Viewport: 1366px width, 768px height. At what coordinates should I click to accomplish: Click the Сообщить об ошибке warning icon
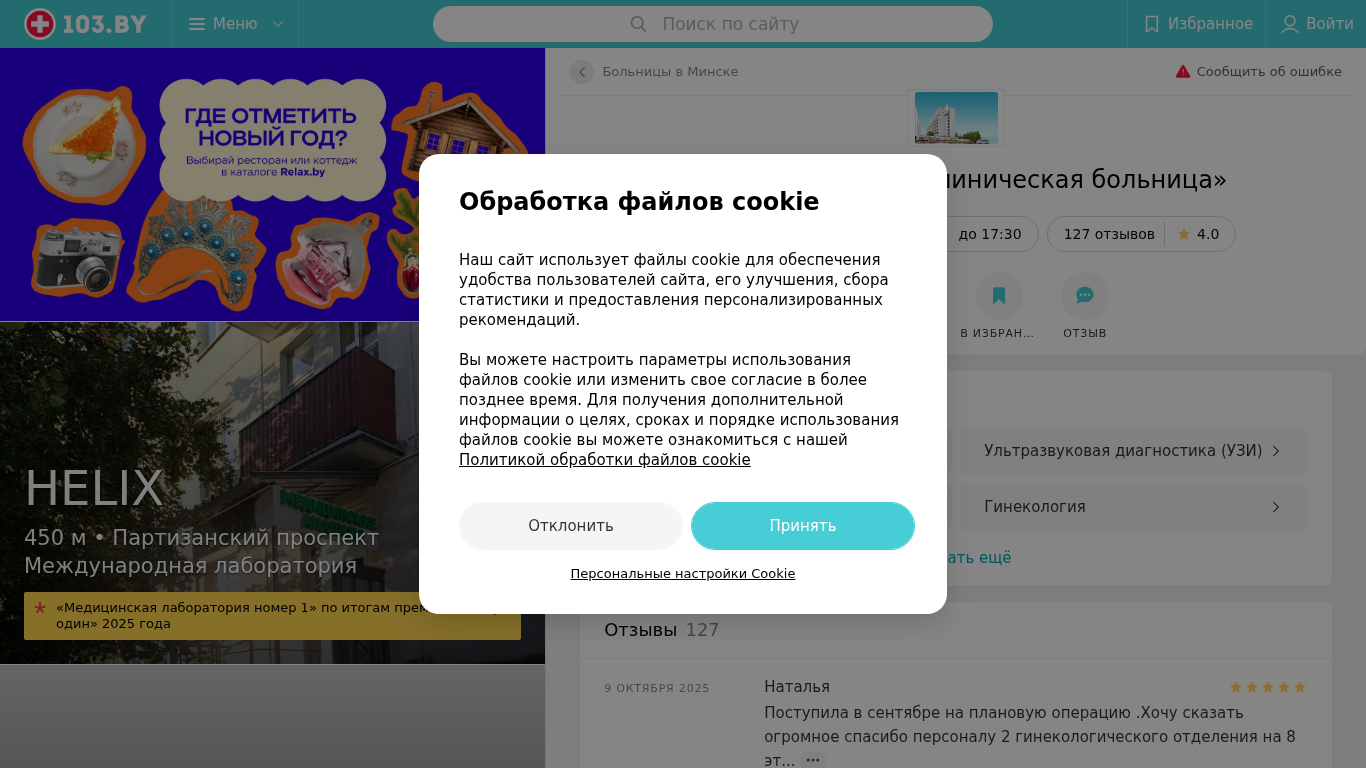click(1183, 72)
